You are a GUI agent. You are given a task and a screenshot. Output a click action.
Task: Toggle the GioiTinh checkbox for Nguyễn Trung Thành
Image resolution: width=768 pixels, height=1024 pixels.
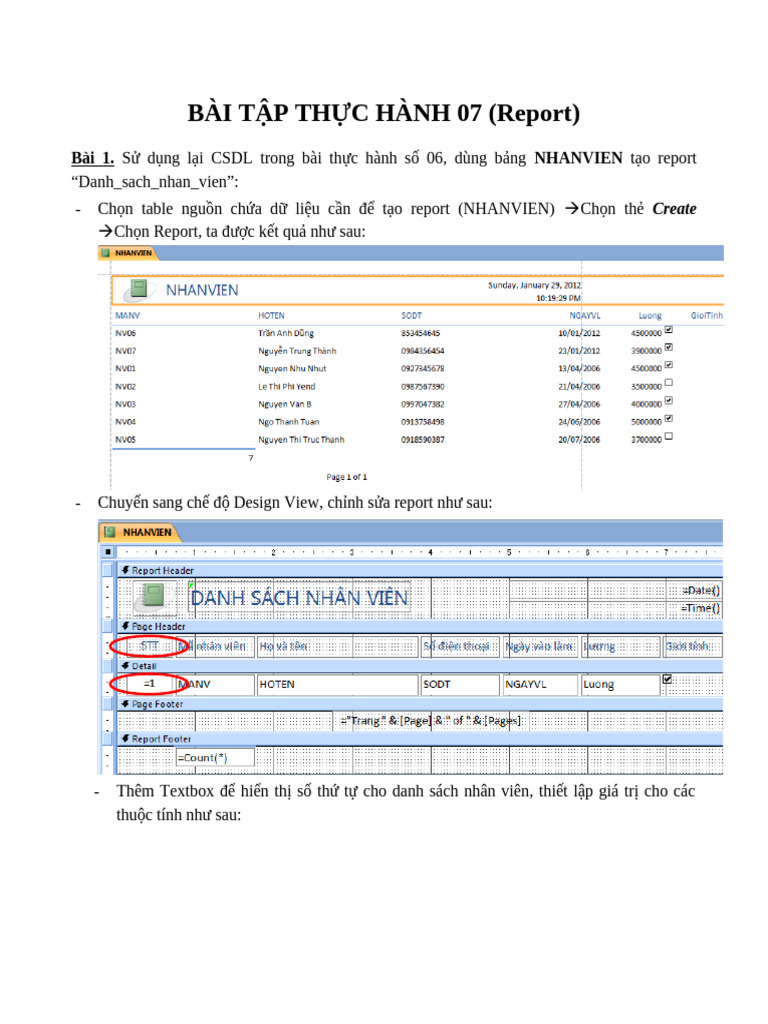pyautogui.click(x=669, y=347)
